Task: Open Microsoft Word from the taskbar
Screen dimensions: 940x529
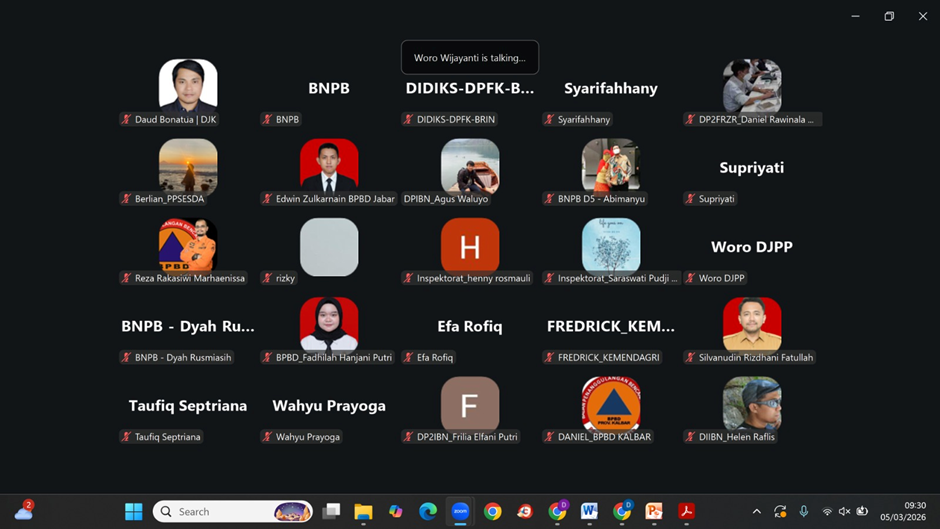Action: coord(589,511)
